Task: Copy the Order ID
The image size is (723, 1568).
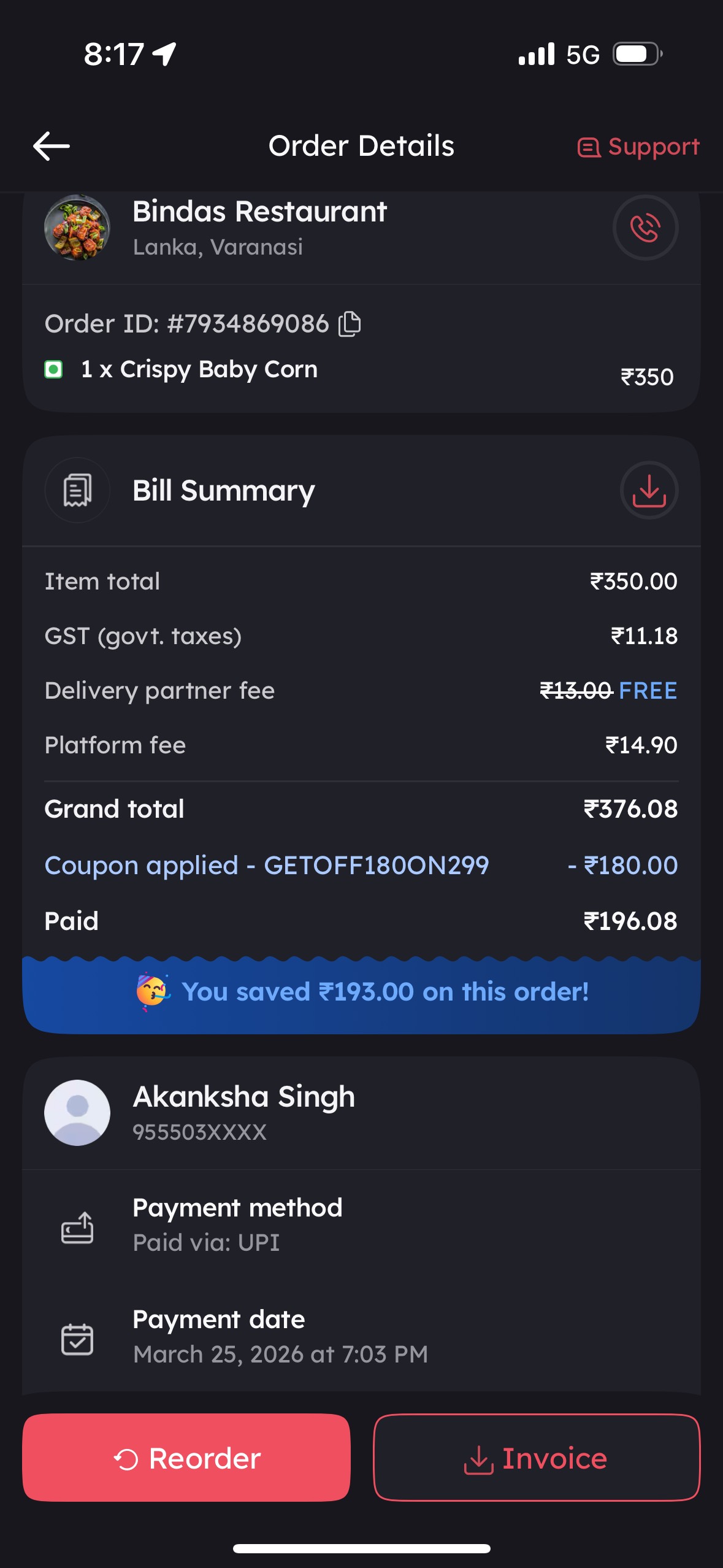Action: click(x=350, y=324)
